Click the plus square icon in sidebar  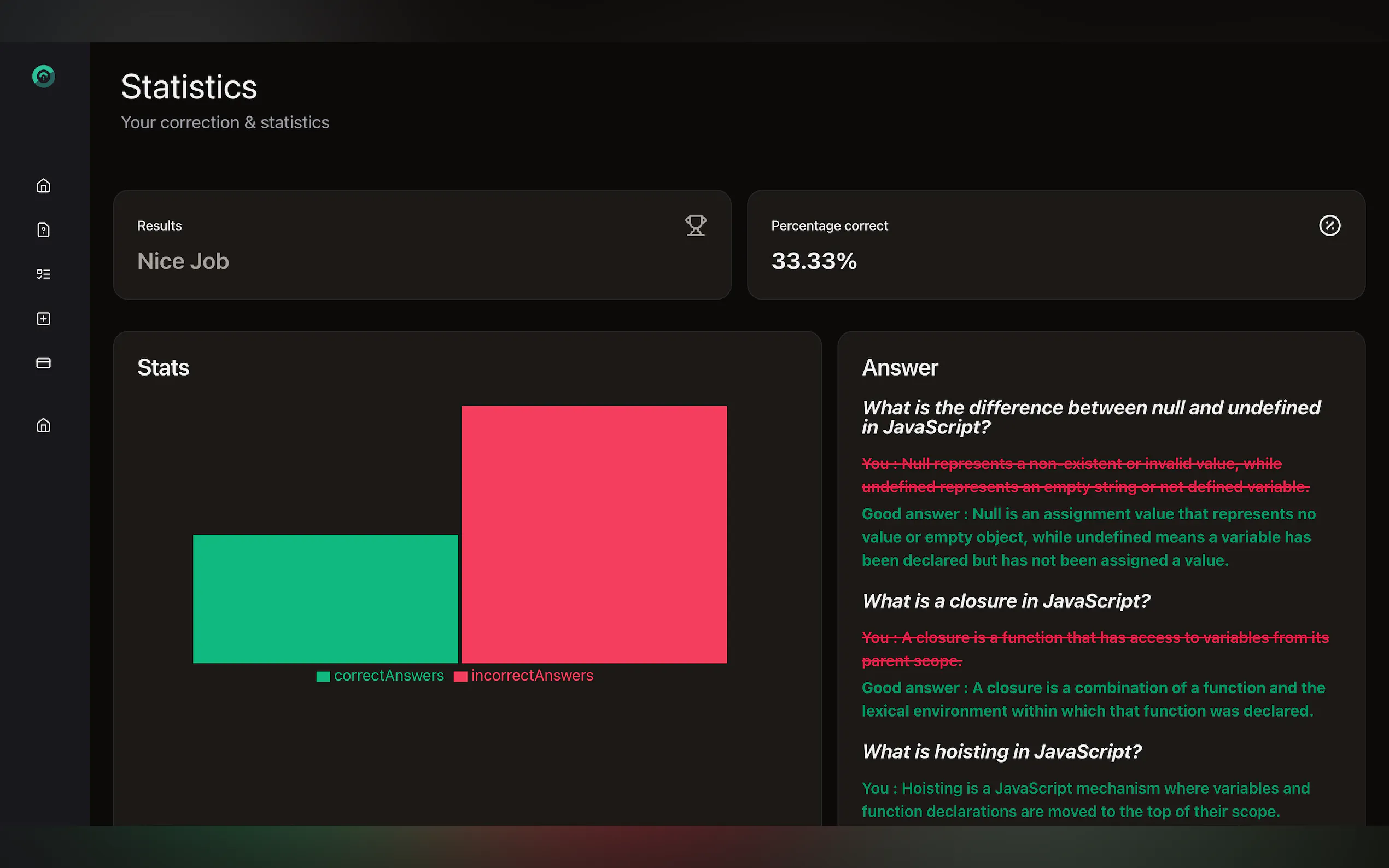pyautogui.click(x=44, y=319)
